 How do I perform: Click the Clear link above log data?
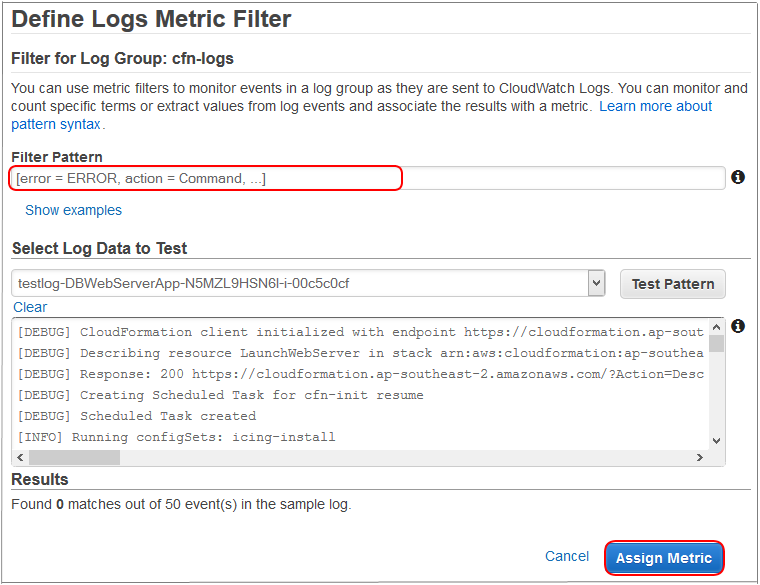[x=30, y=307]
